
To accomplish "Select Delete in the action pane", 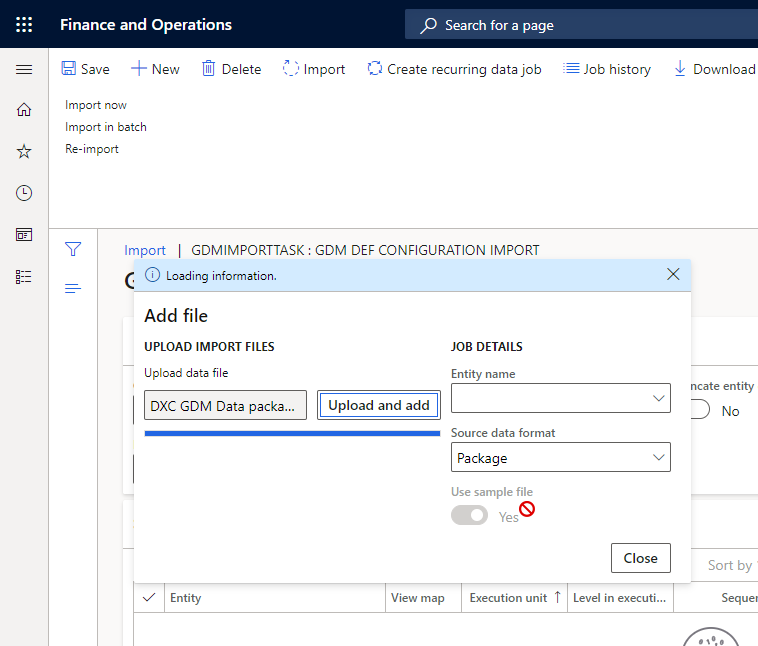I will tap(232, 69).
